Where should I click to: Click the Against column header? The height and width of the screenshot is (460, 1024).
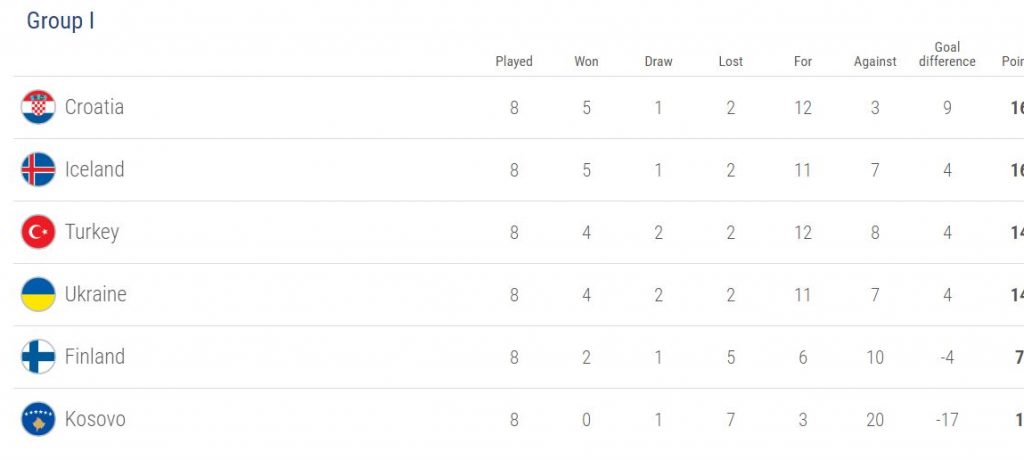[x=875, y=62]
